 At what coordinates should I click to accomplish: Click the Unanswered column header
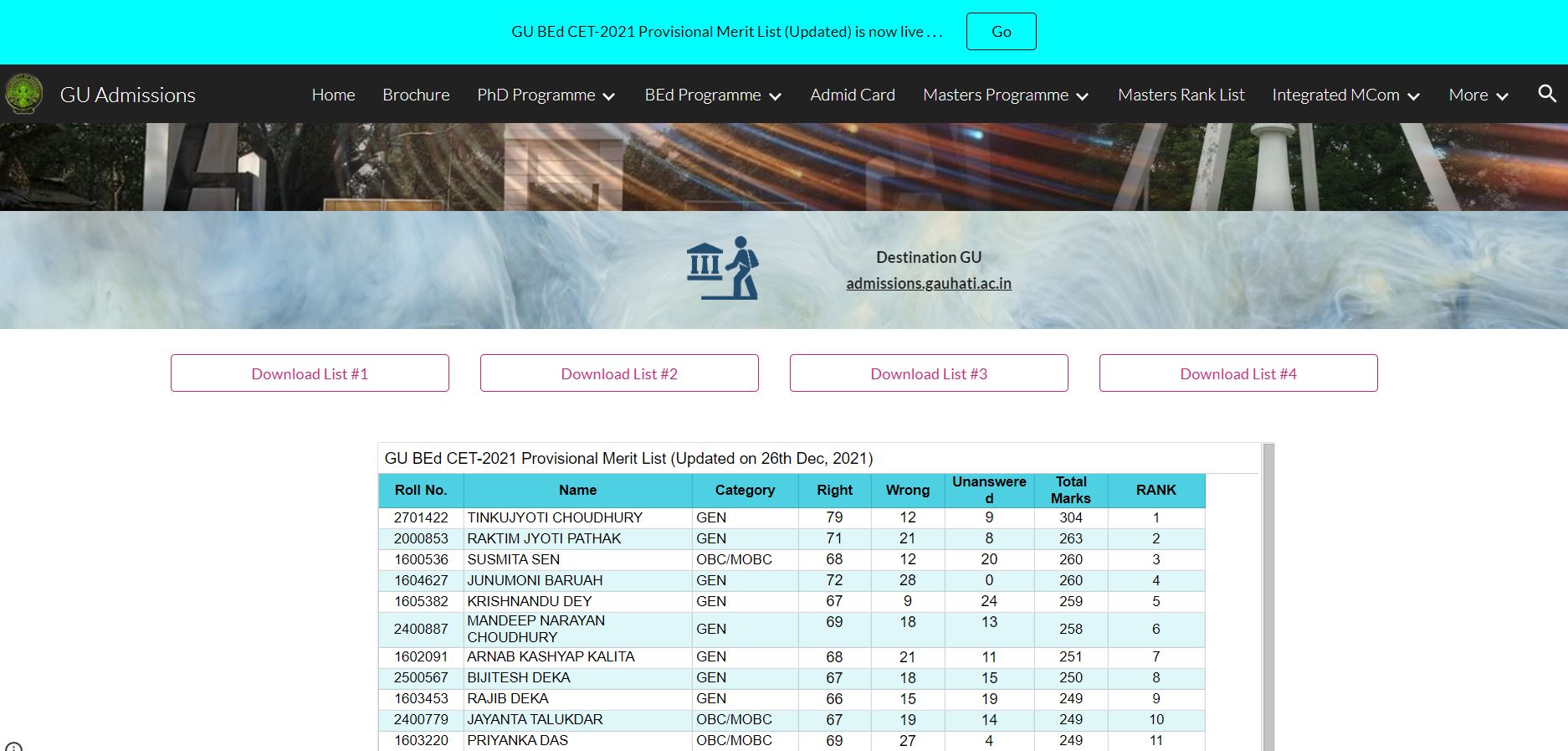989,490
